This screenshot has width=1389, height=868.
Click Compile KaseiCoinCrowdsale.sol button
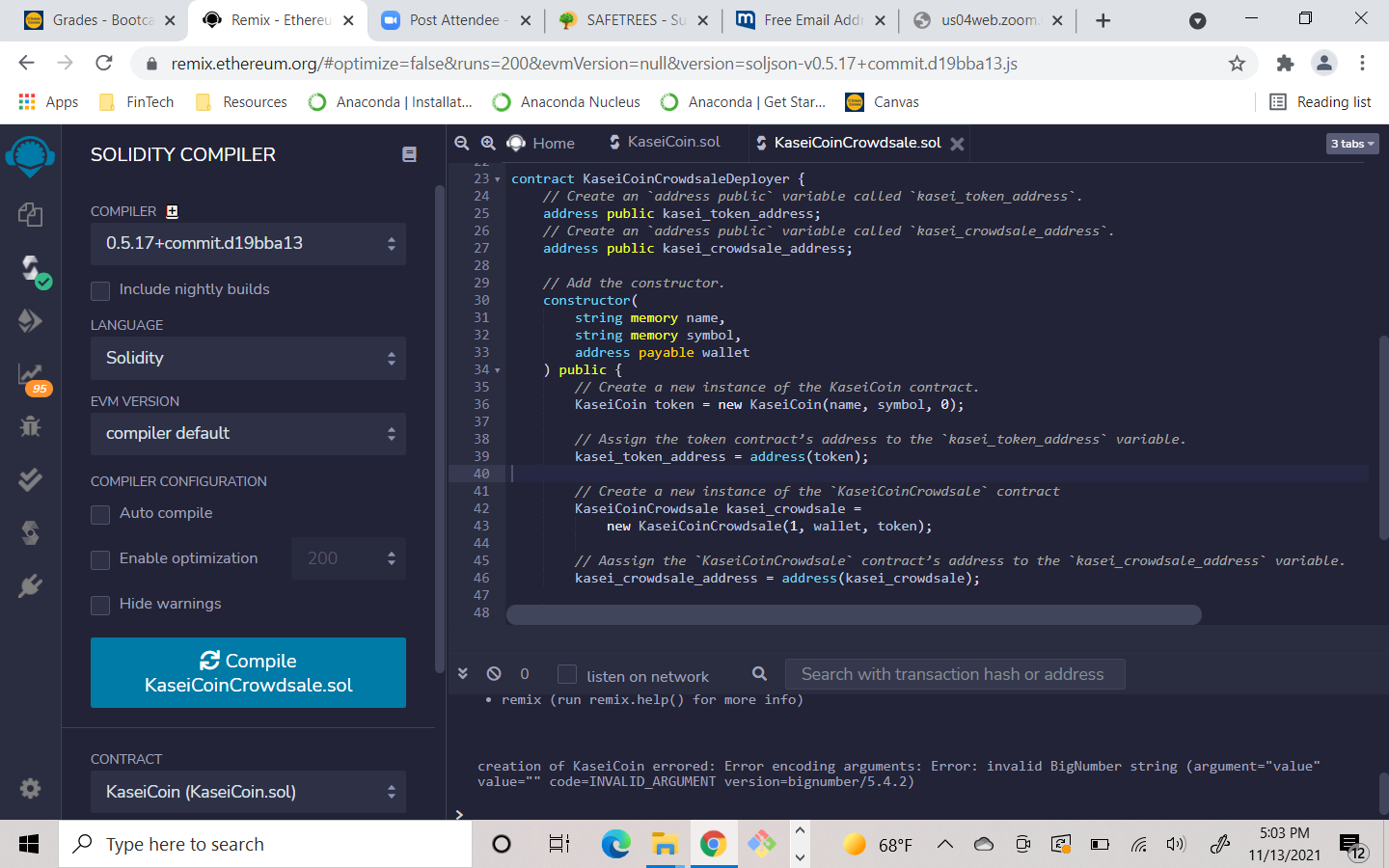point(248,673)
